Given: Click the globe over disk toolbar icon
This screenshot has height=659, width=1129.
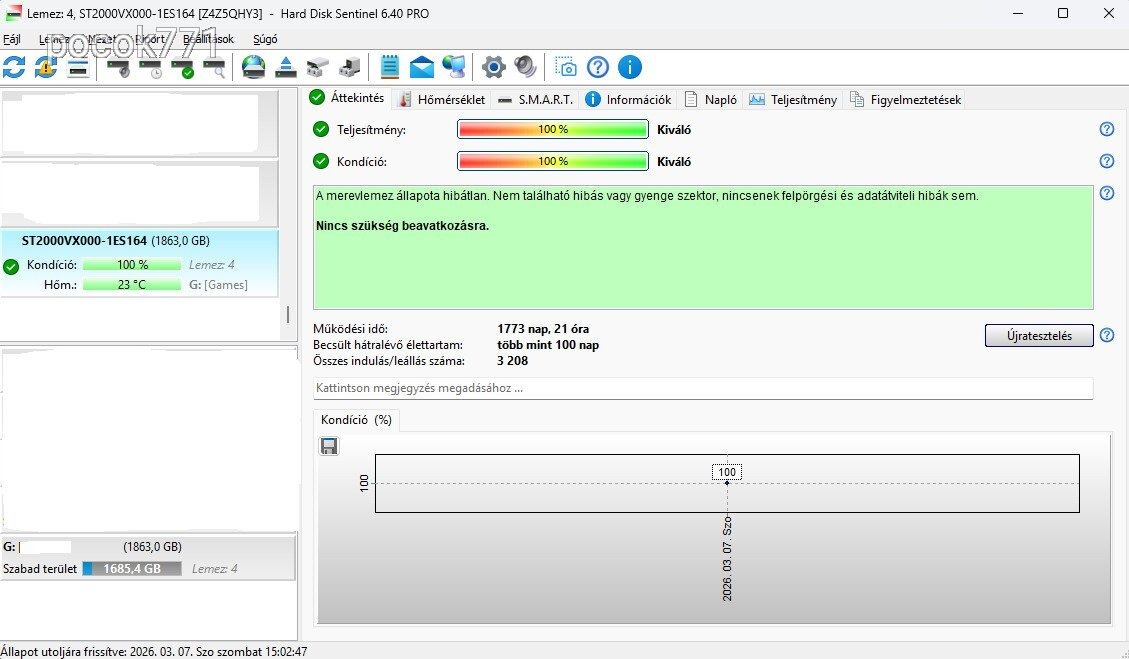Looking at the screenshot, I should point(253,68).
